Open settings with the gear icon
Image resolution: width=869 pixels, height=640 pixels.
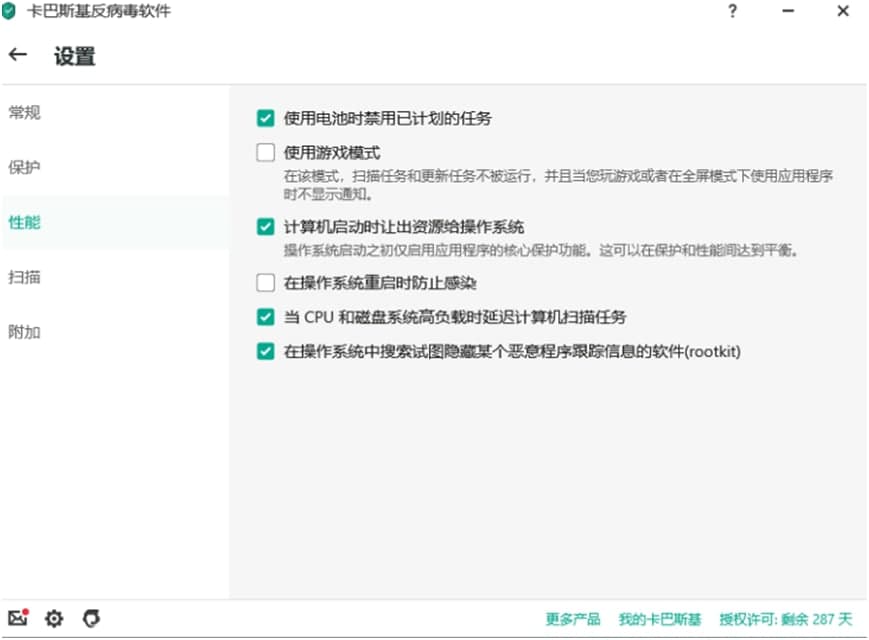54,618
